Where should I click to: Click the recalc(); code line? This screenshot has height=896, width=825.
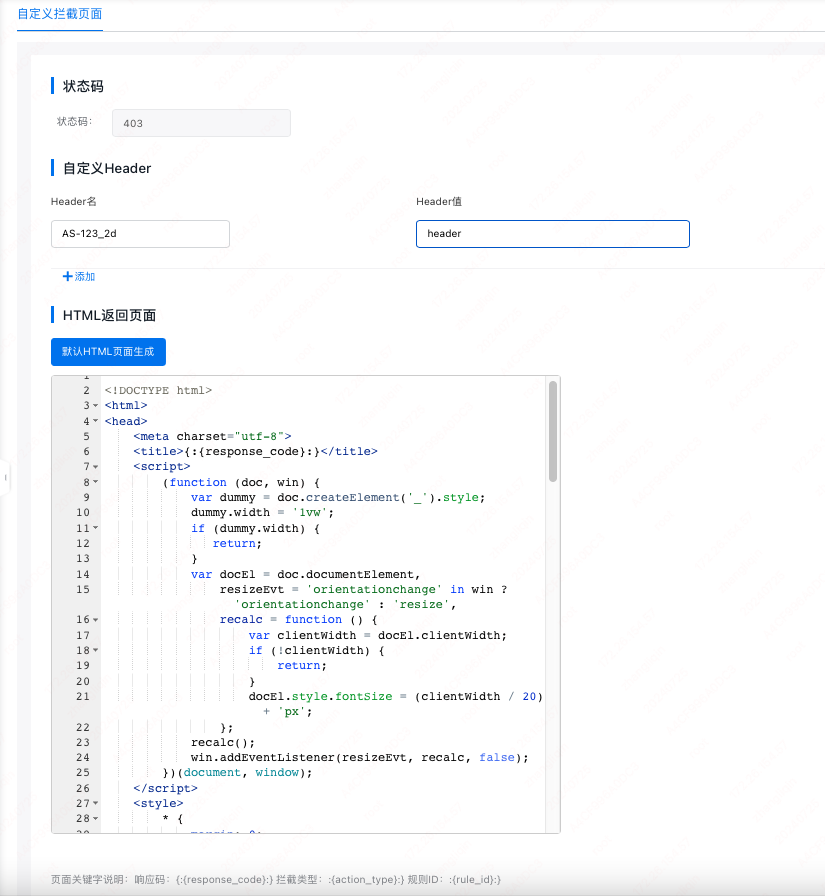point(223,742)
